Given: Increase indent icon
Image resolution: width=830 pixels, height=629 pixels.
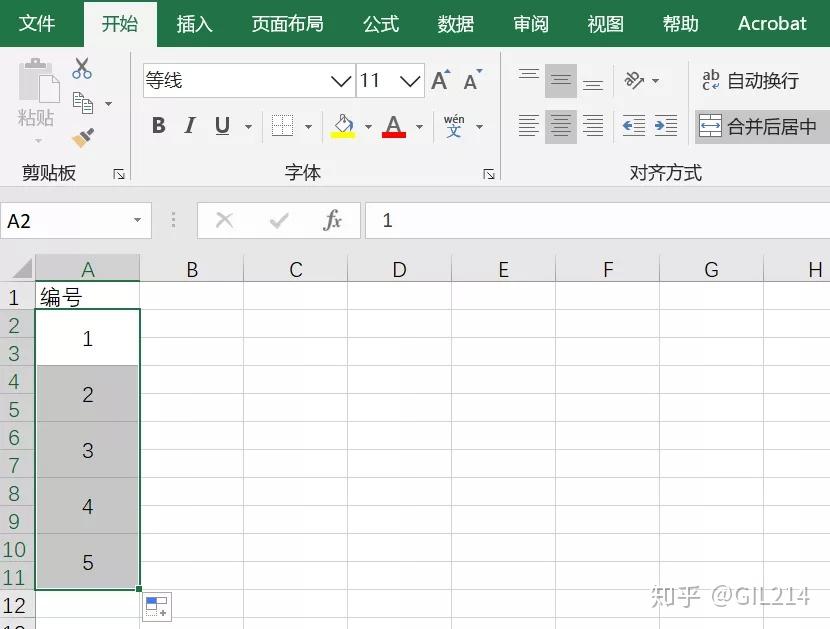Looking at the screenshot, I should pos(666,126).
